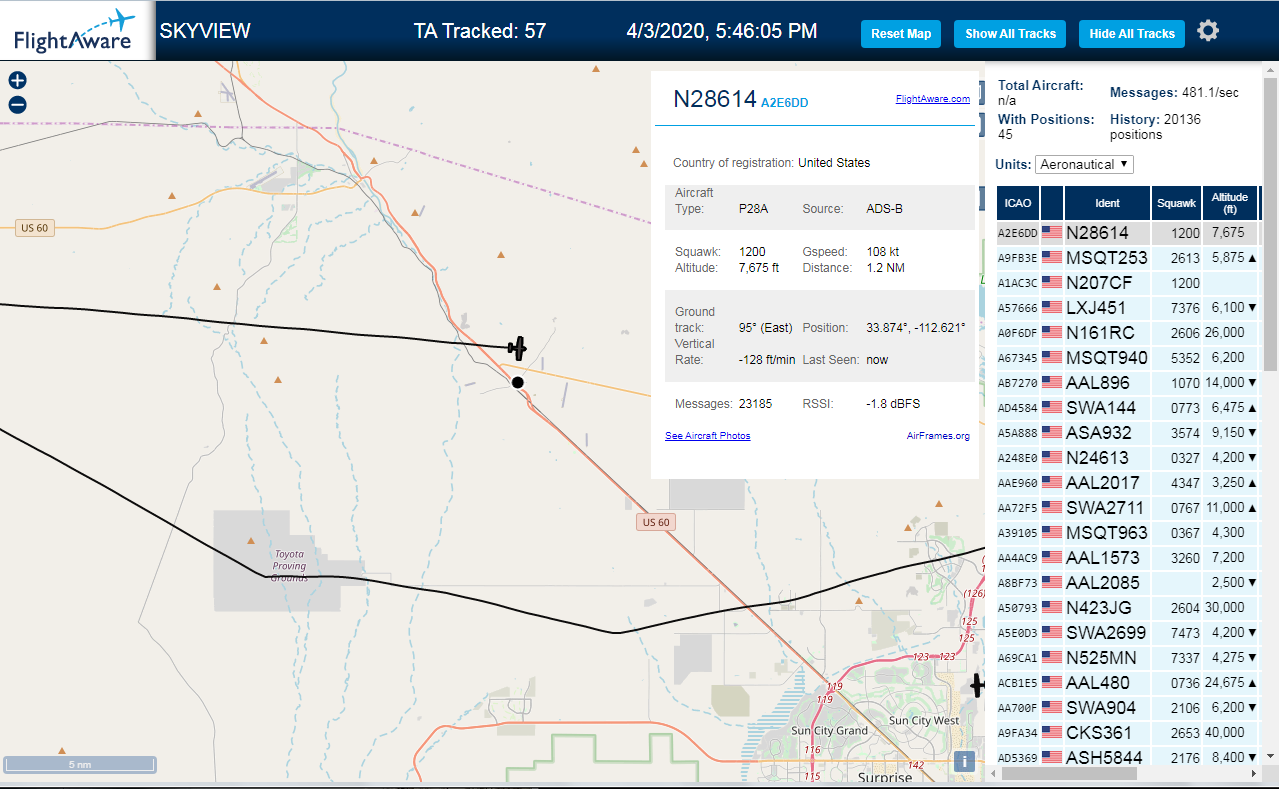Open the Units Aeronautical dropdown
This screenshot has height=789, width=1279.
pyautogui.click(x=1085, y=164)
